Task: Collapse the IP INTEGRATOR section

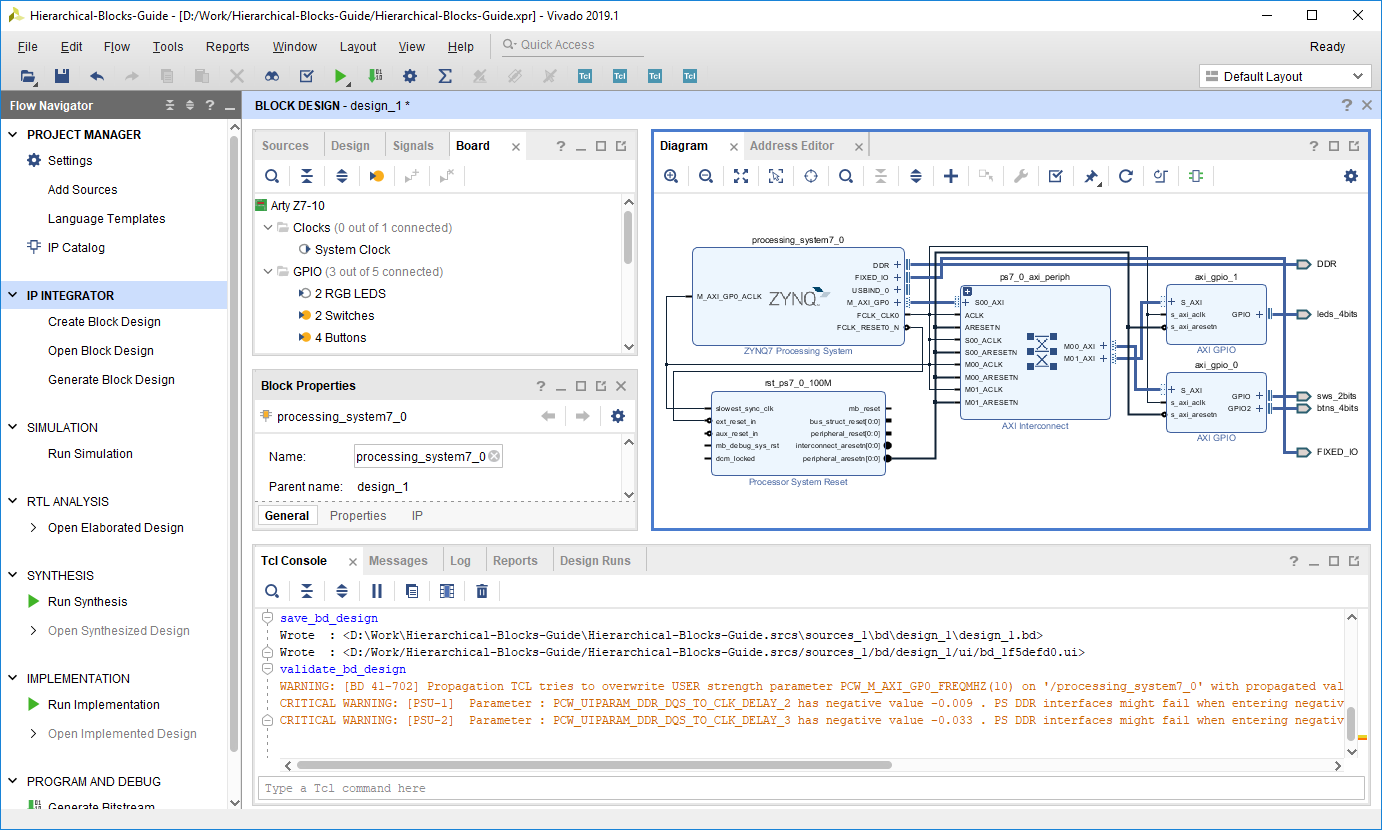Action: click(13, 296)
